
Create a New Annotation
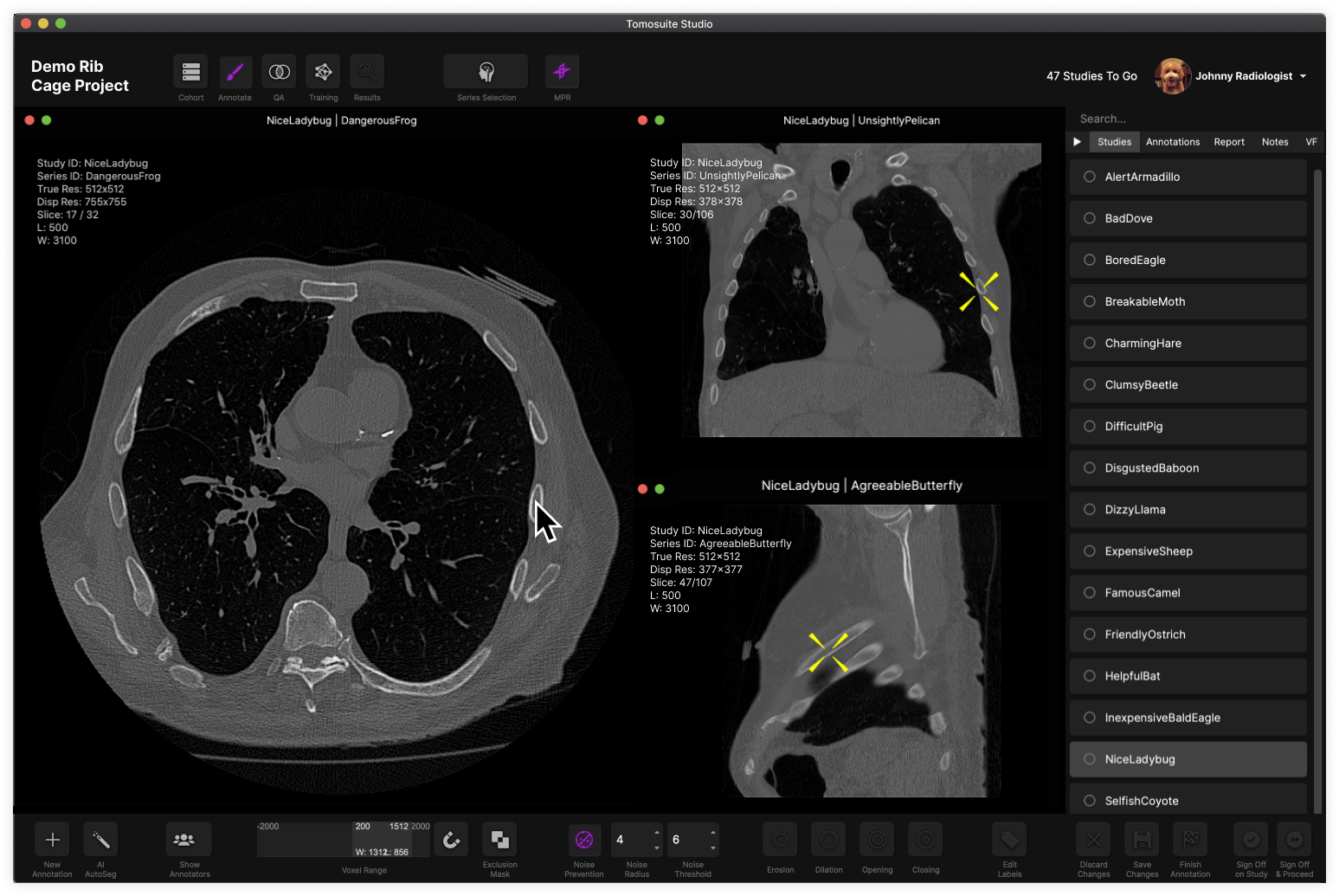point(52,840)
